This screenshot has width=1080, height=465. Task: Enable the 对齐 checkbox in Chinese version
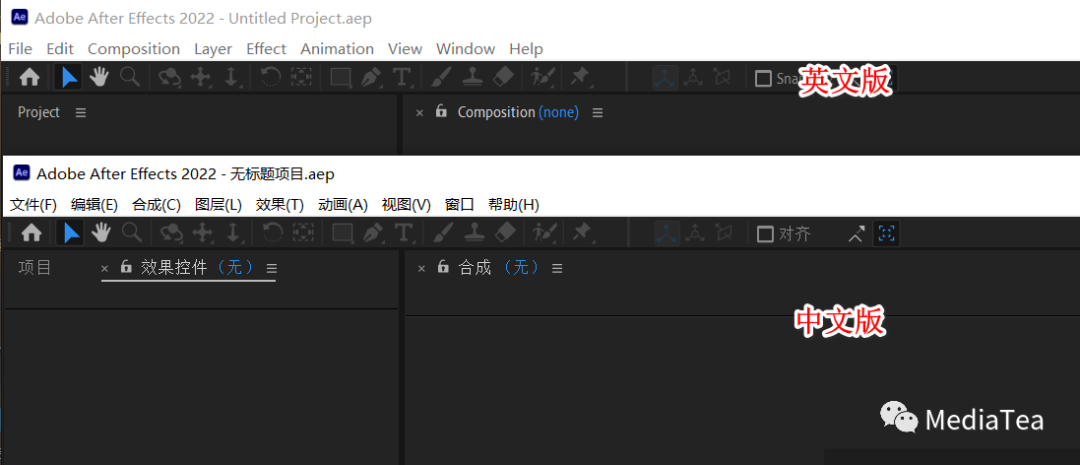(x=765, y=234)
